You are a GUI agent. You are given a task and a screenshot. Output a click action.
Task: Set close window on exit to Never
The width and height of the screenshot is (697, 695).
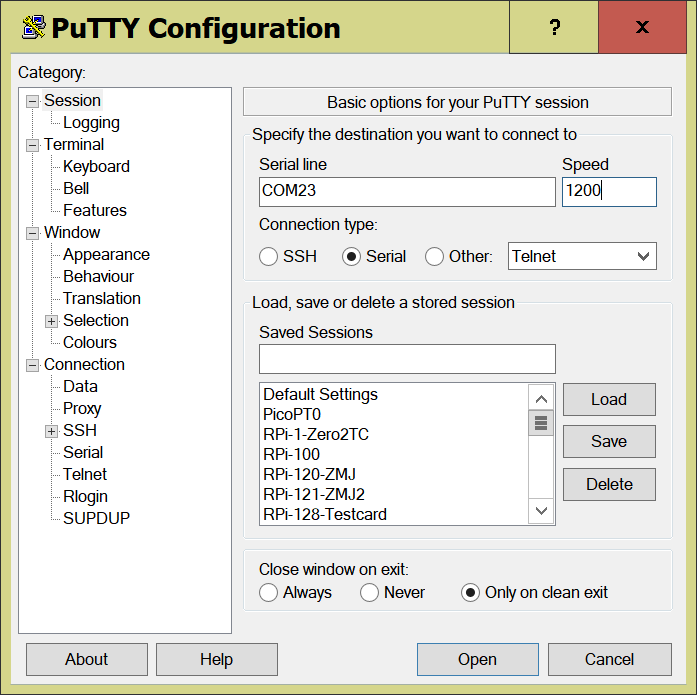click(370, 593)
